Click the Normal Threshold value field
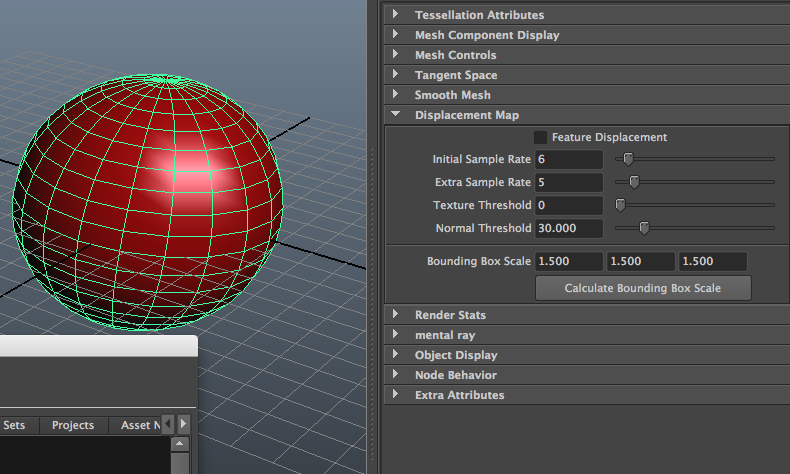 (x=569, y=228)
